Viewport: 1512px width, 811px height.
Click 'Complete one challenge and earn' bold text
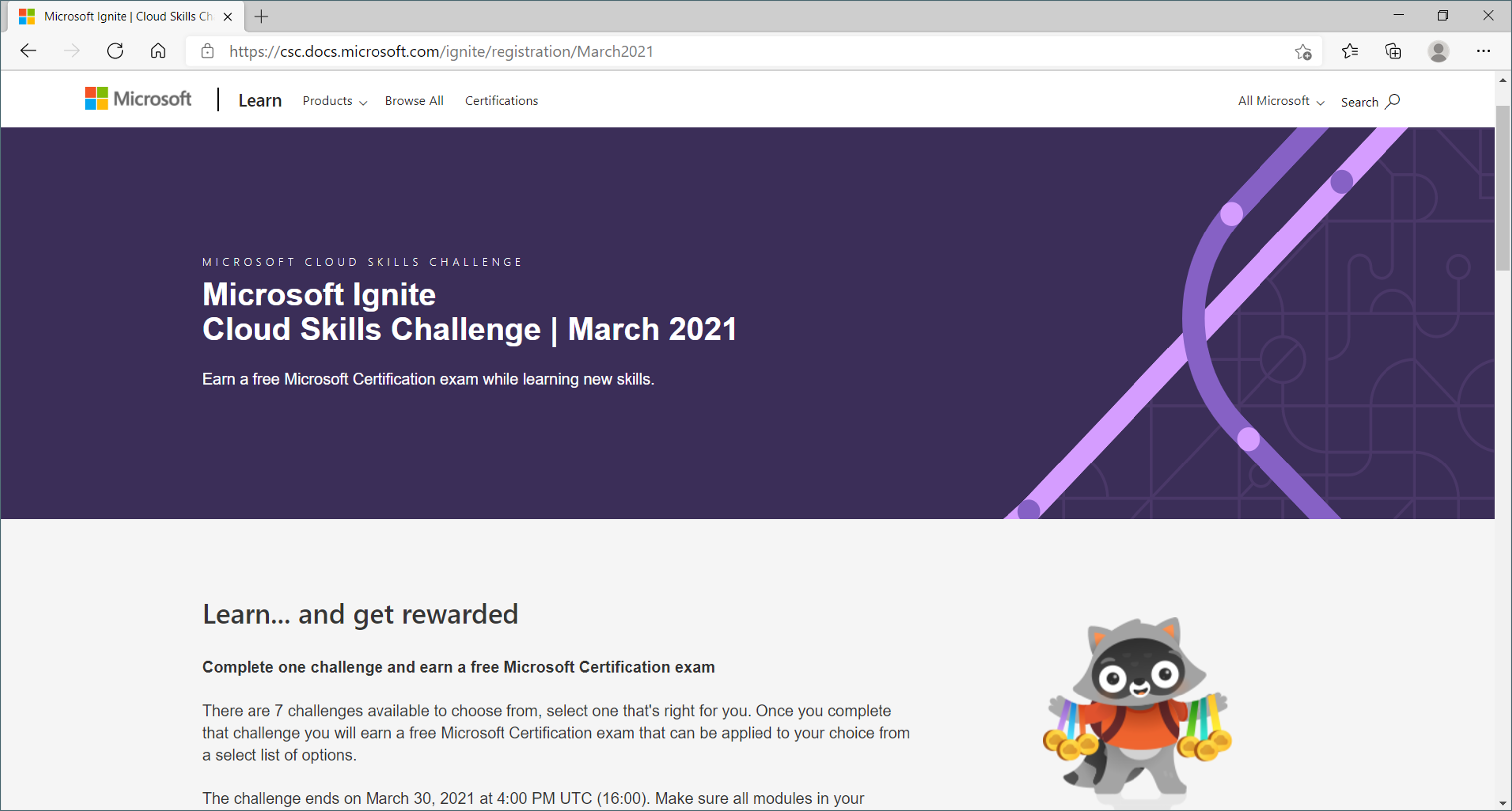pos(458,667)
